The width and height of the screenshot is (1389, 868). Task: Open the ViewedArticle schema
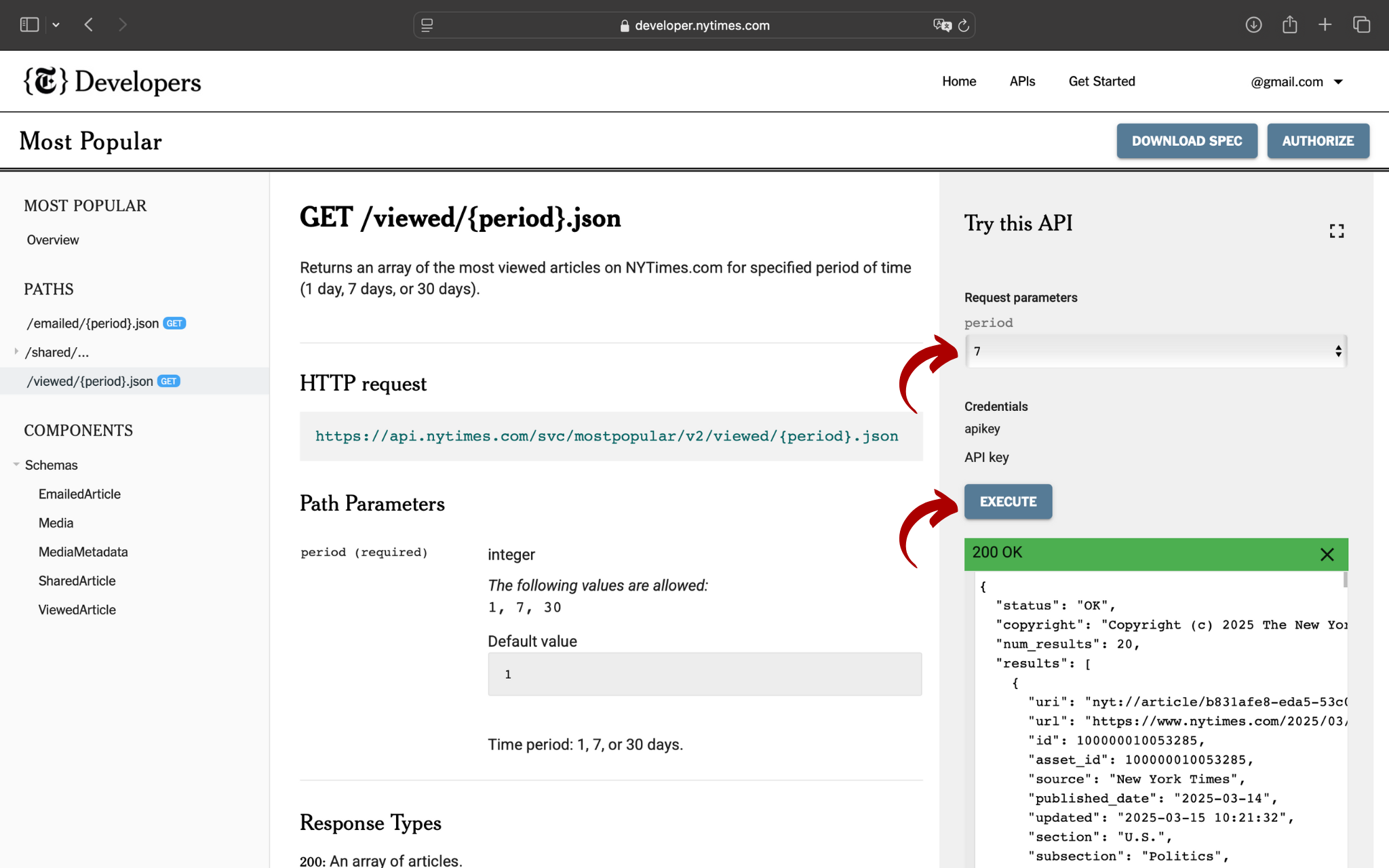(77, 610)
